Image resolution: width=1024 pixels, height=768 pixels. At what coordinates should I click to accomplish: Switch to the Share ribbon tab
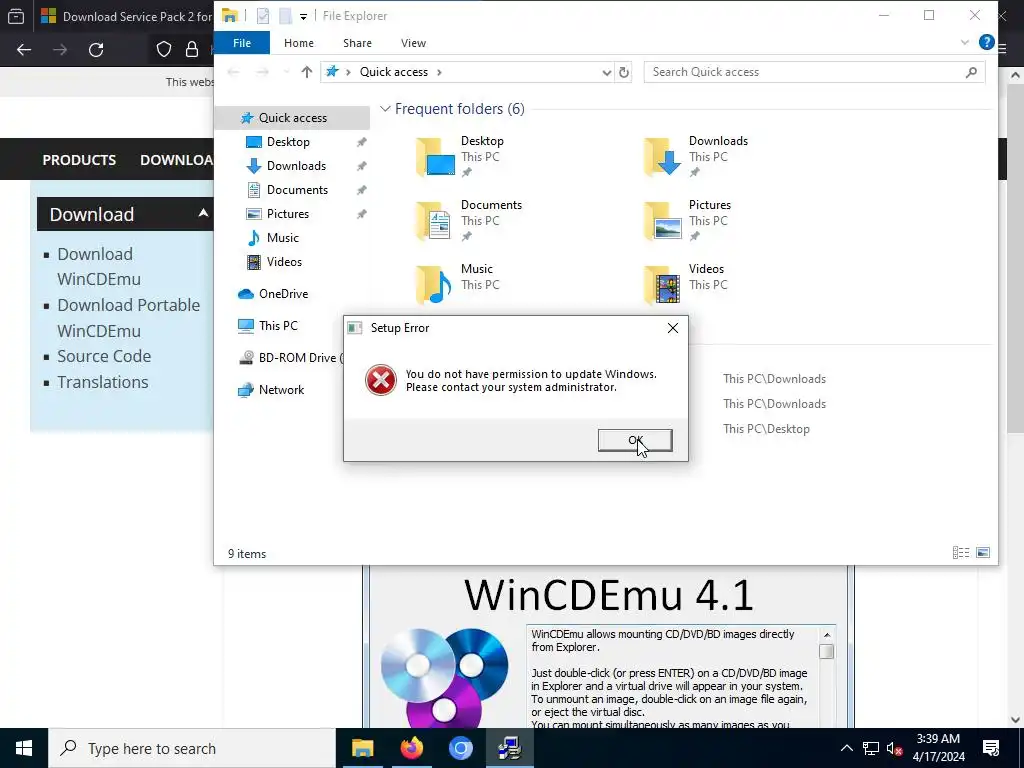(357, 42)
